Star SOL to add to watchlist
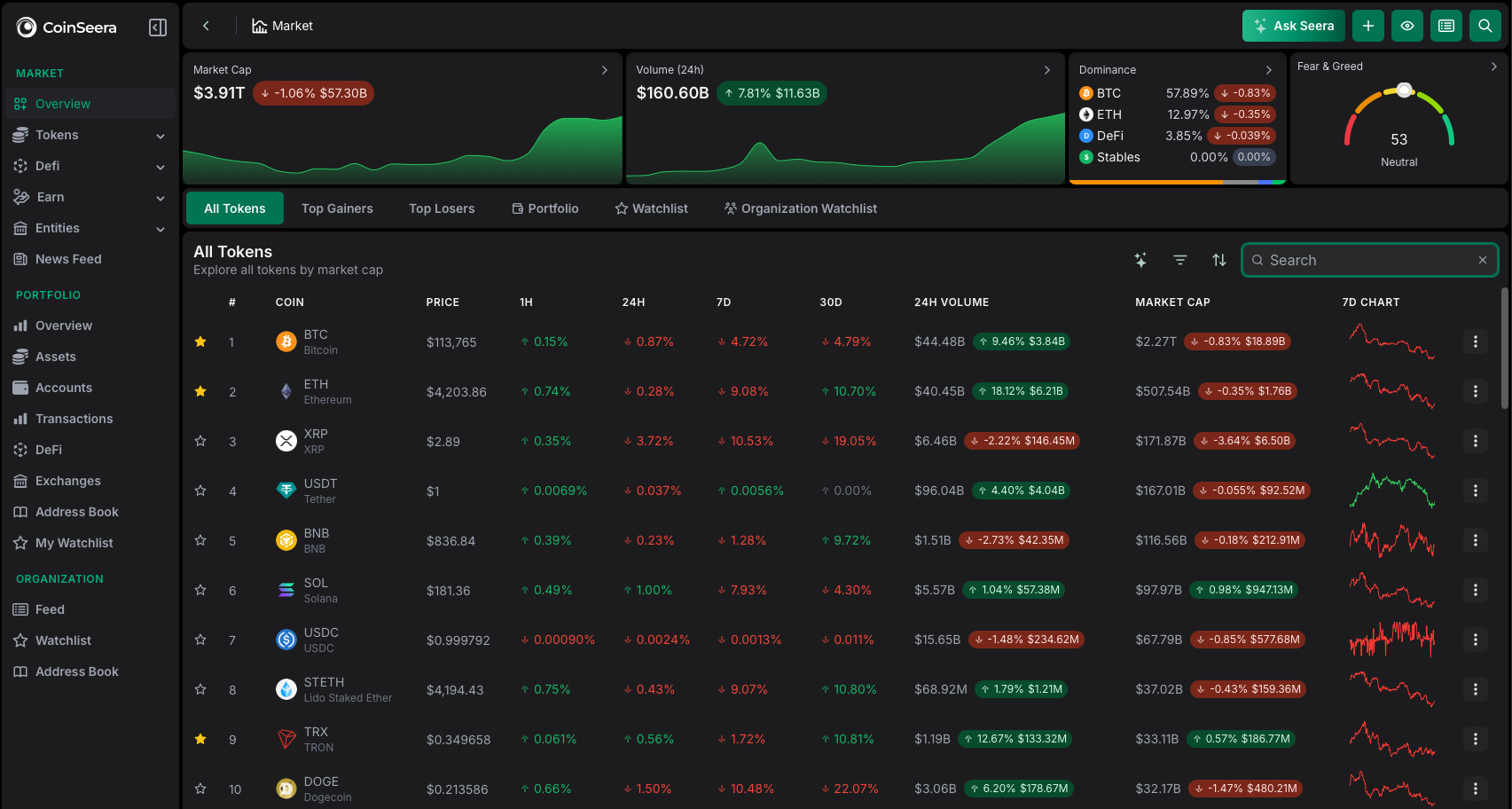Viewport: 1512px width, 809px height. [200, 590]
